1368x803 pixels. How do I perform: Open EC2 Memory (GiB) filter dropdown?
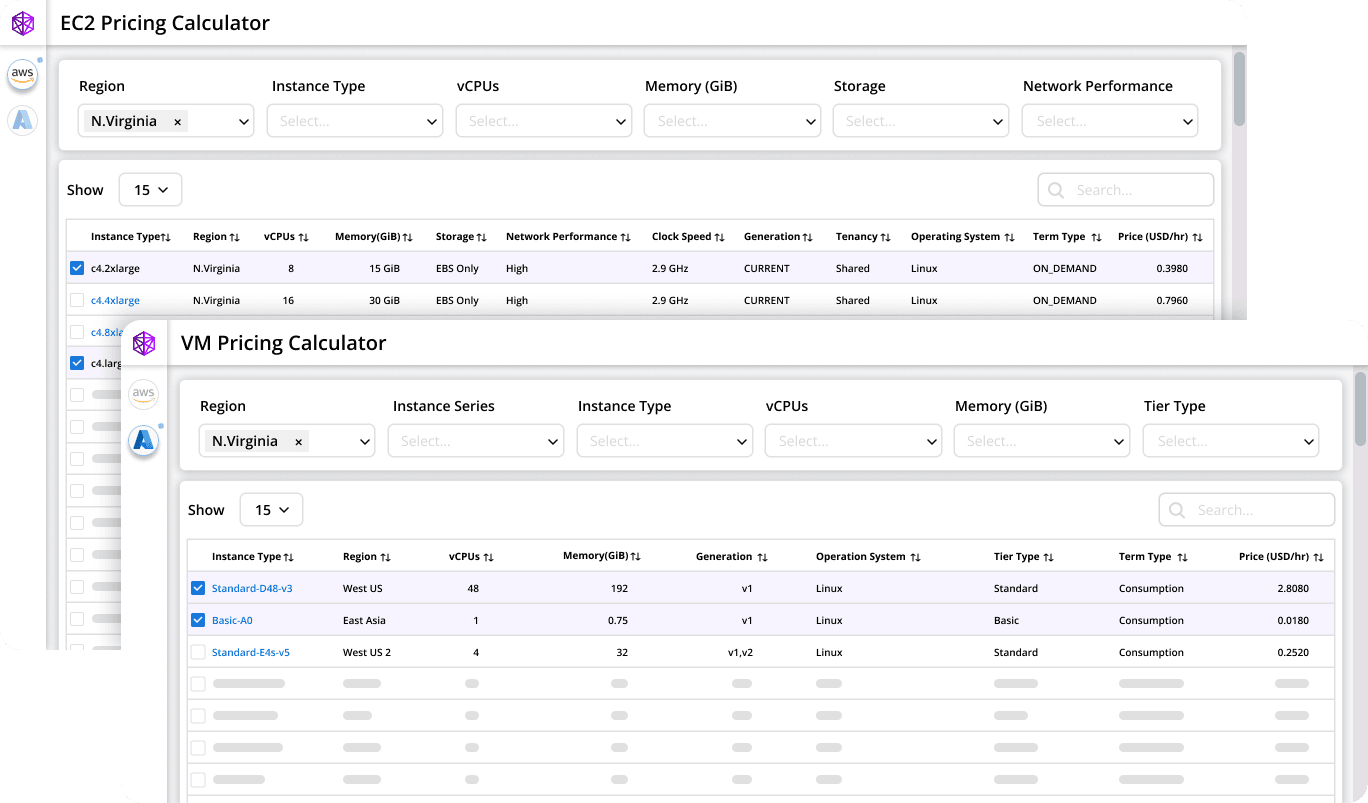point(732,121)
